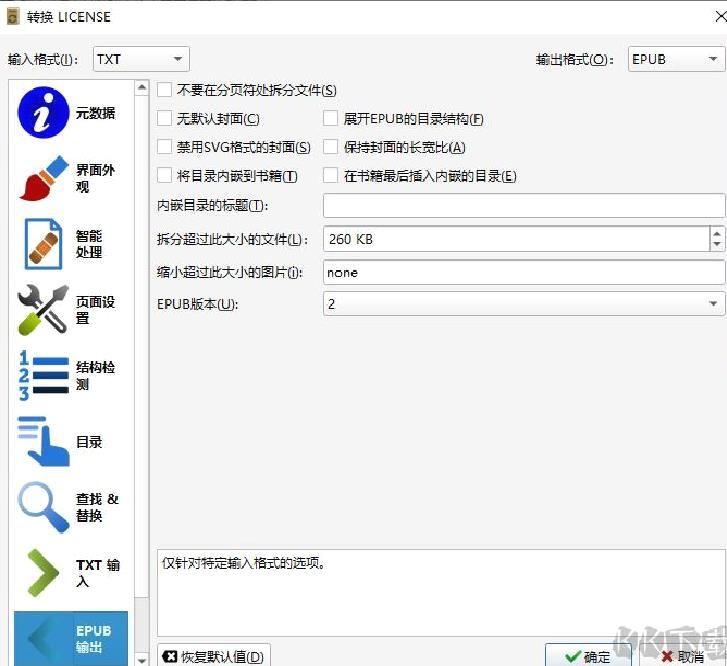Select the TXT 输入 green chevron icon
The width and height of the screenshot is (727, 666).
(43, 573)
